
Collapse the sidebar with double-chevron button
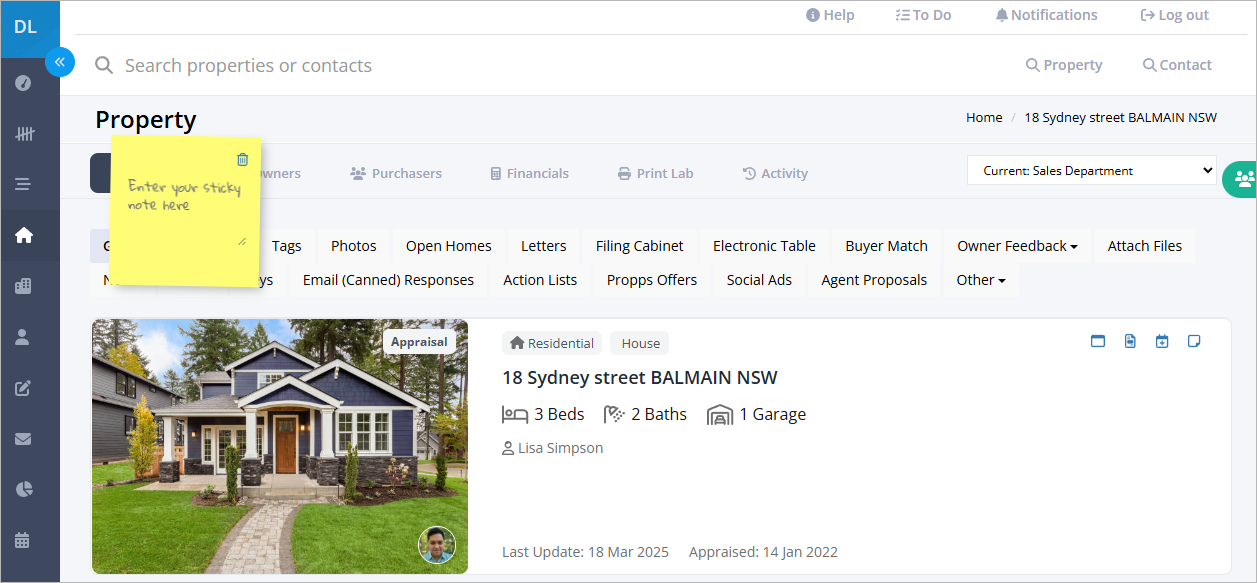click(x=60, y=62)
